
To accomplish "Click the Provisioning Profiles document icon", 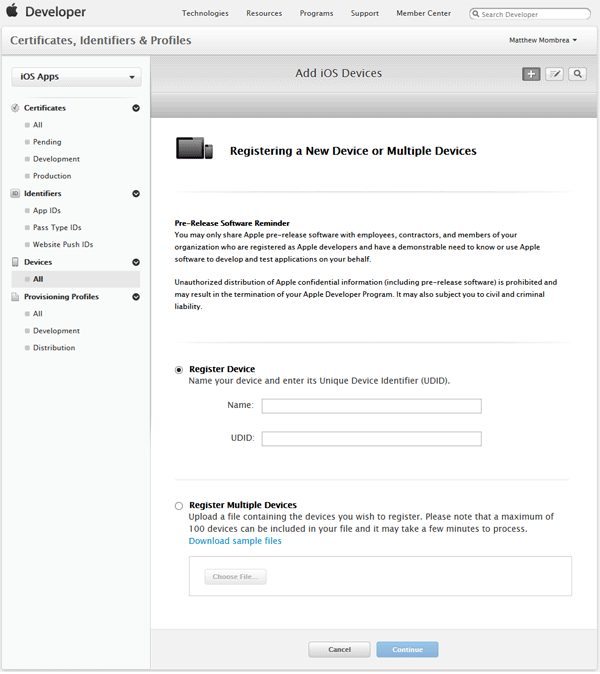I will 15,297.
